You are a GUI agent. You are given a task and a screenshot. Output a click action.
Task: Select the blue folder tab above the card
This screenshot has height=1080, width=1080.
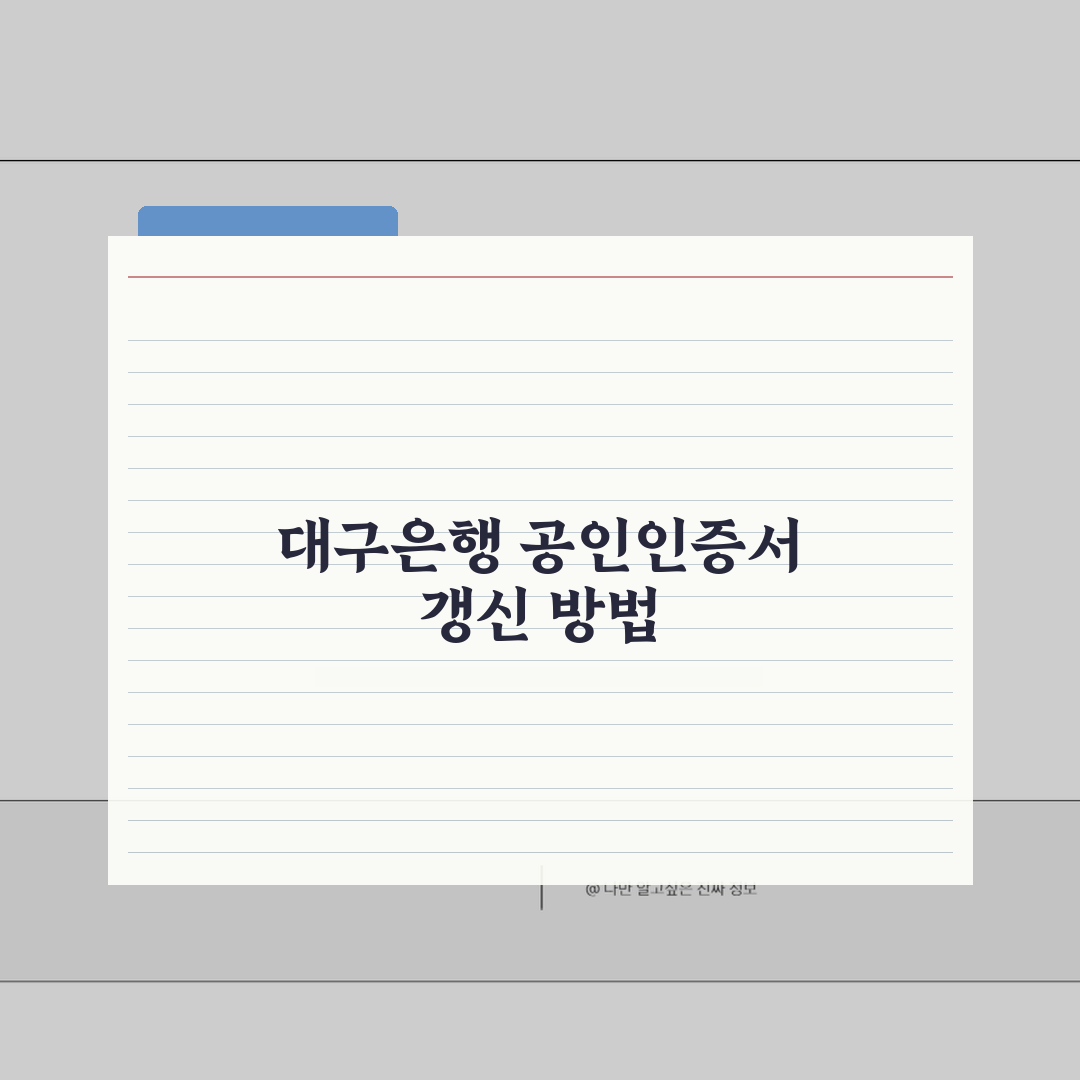coord(268,221)
